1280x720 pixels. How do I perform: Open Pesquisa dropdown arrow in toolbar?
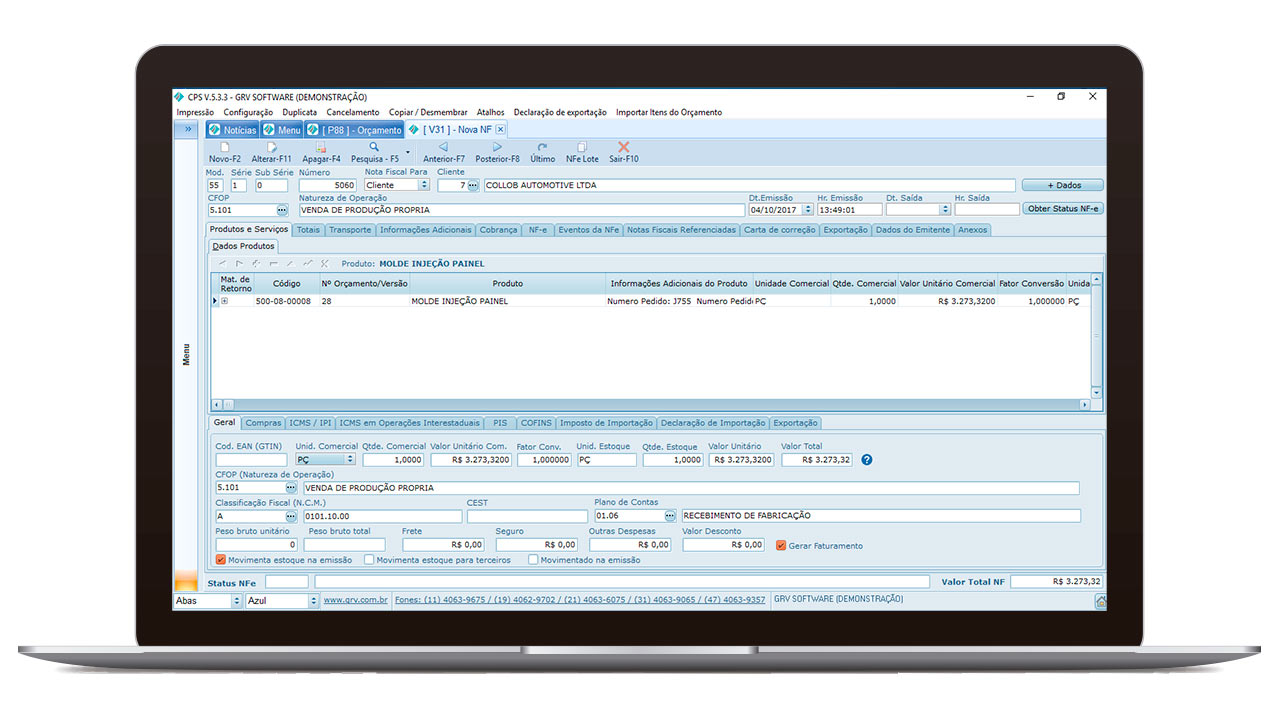[x=407, y=153]
